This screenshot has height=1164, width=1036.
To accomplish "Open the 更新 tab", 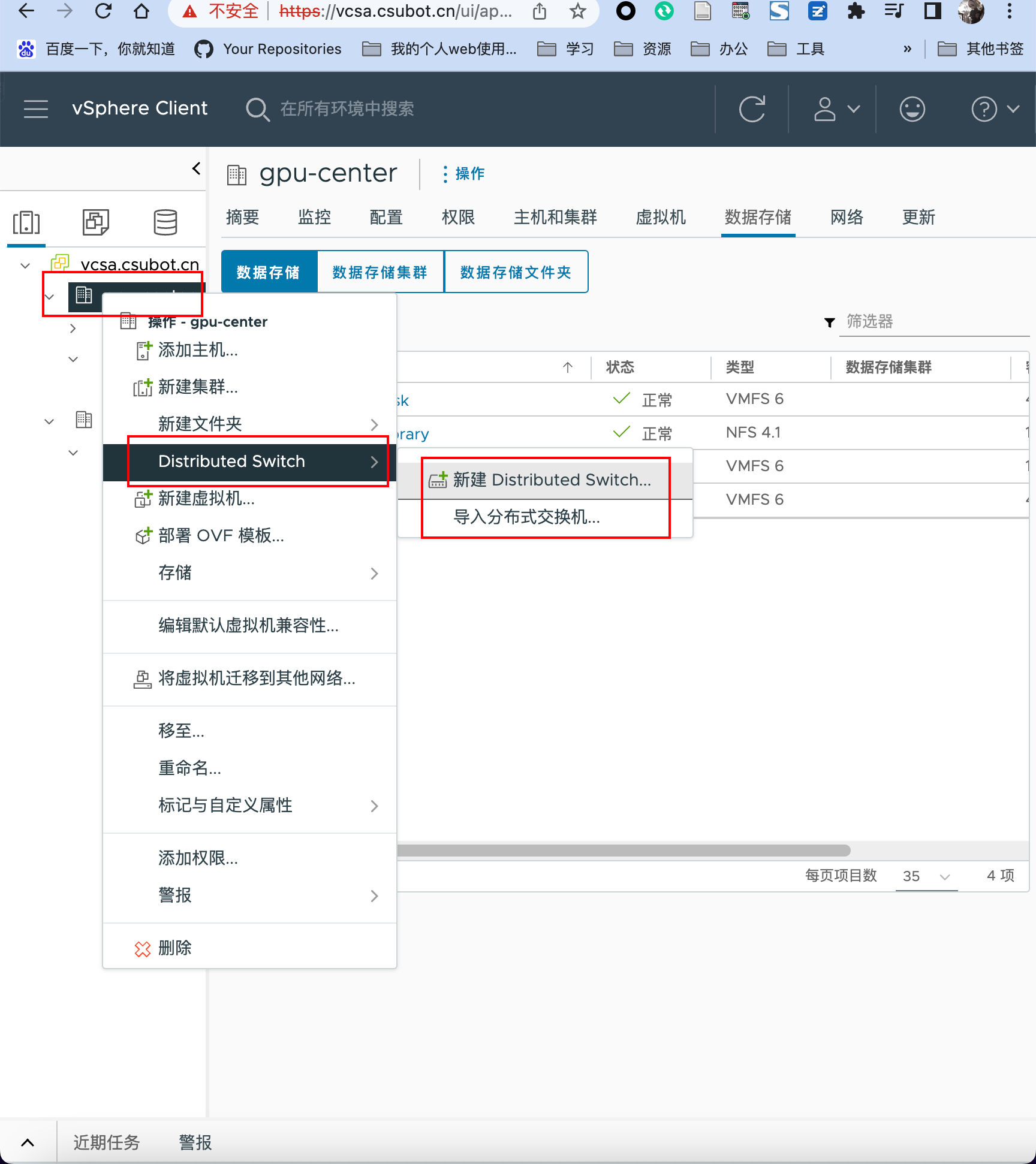I will 918,217.
